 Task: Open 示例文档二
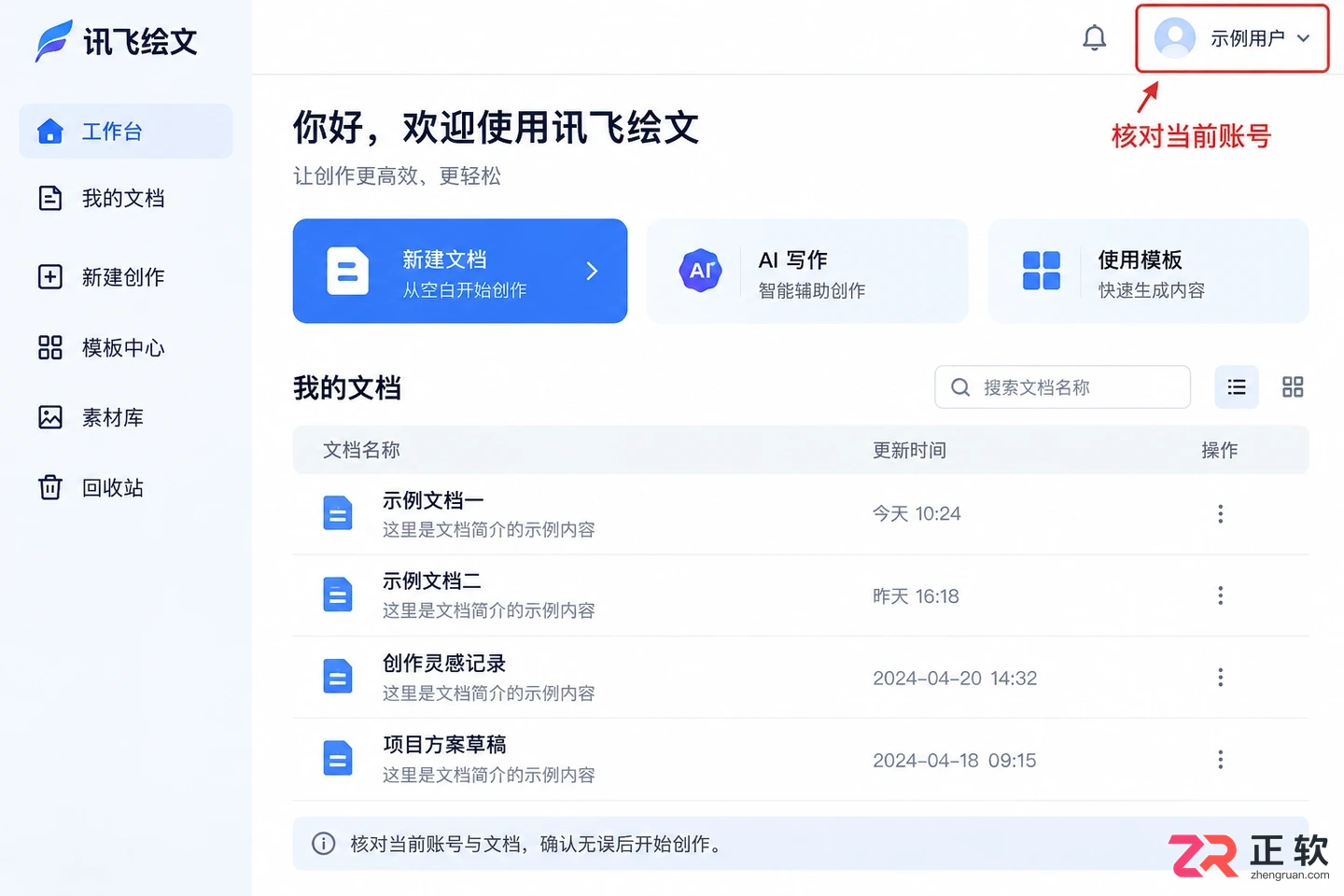click(x=433, y=581)
